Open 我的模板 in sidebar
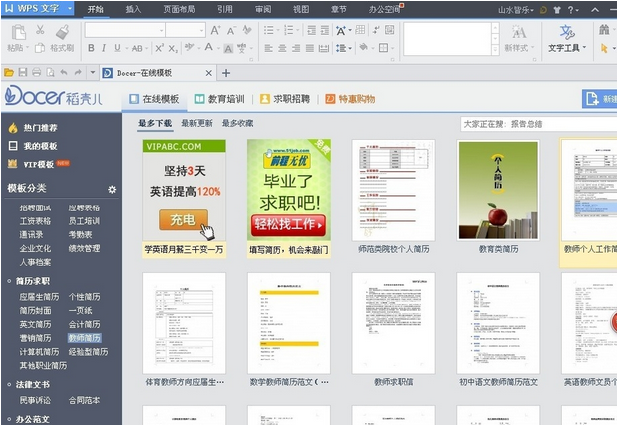 [x=33, y=146]
